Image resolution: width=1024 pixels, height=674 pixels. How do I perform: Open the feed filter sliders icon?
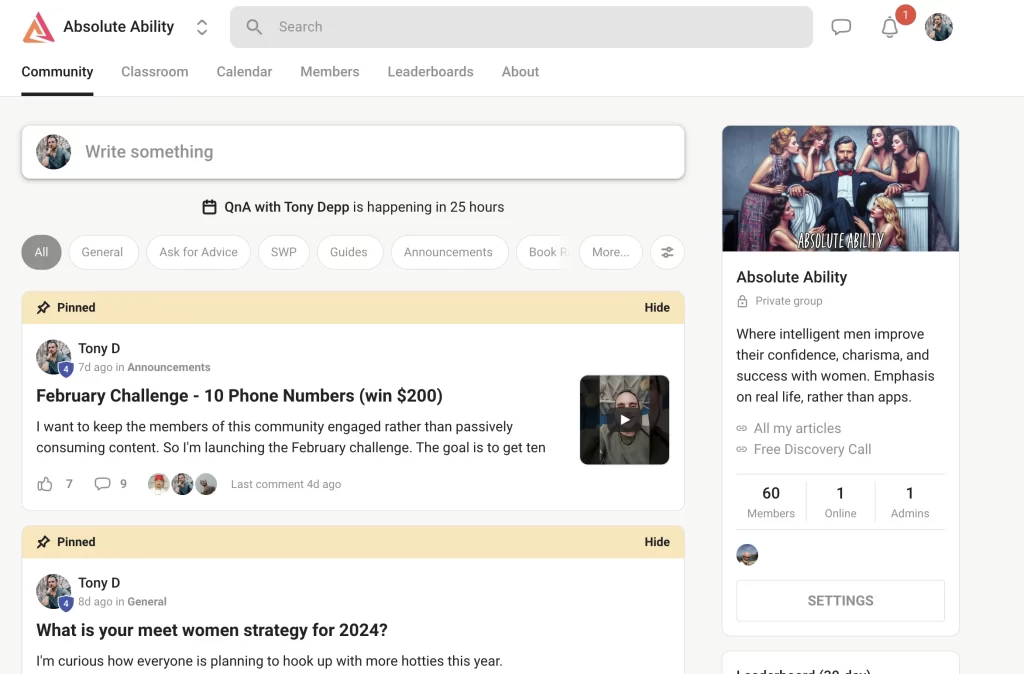(667, 252)
